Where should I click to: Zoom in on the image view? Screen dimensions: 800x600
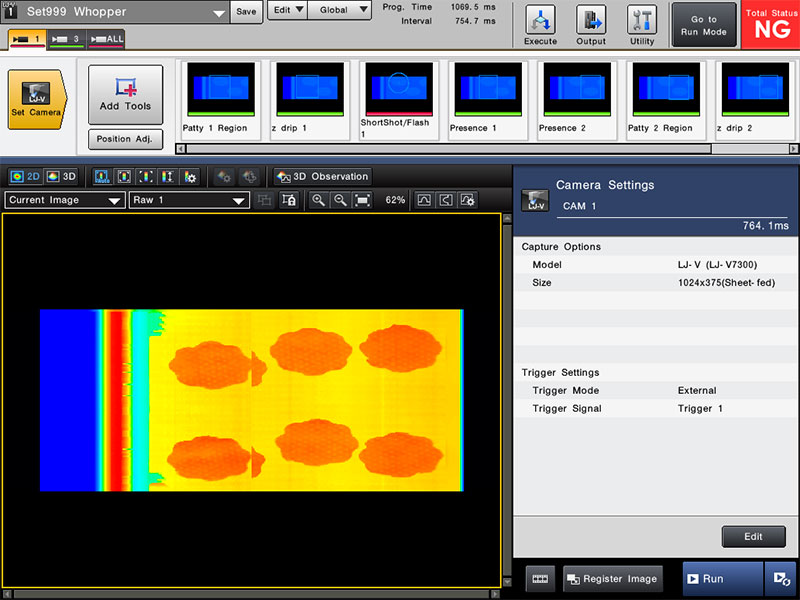(318, 200)
